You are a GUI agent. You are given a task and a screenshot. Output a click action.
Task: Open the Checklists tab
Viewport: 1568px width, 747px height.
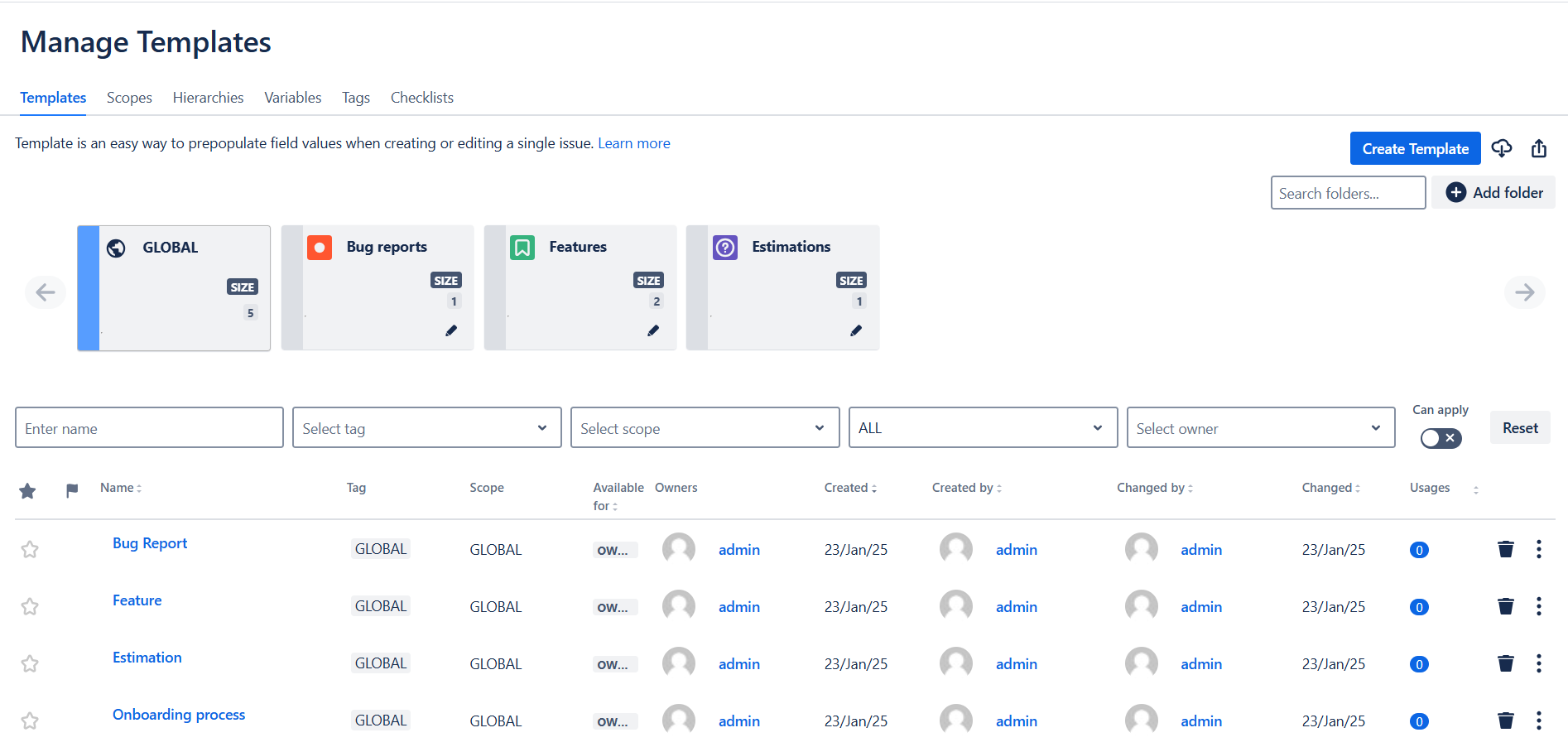(421, 98)
